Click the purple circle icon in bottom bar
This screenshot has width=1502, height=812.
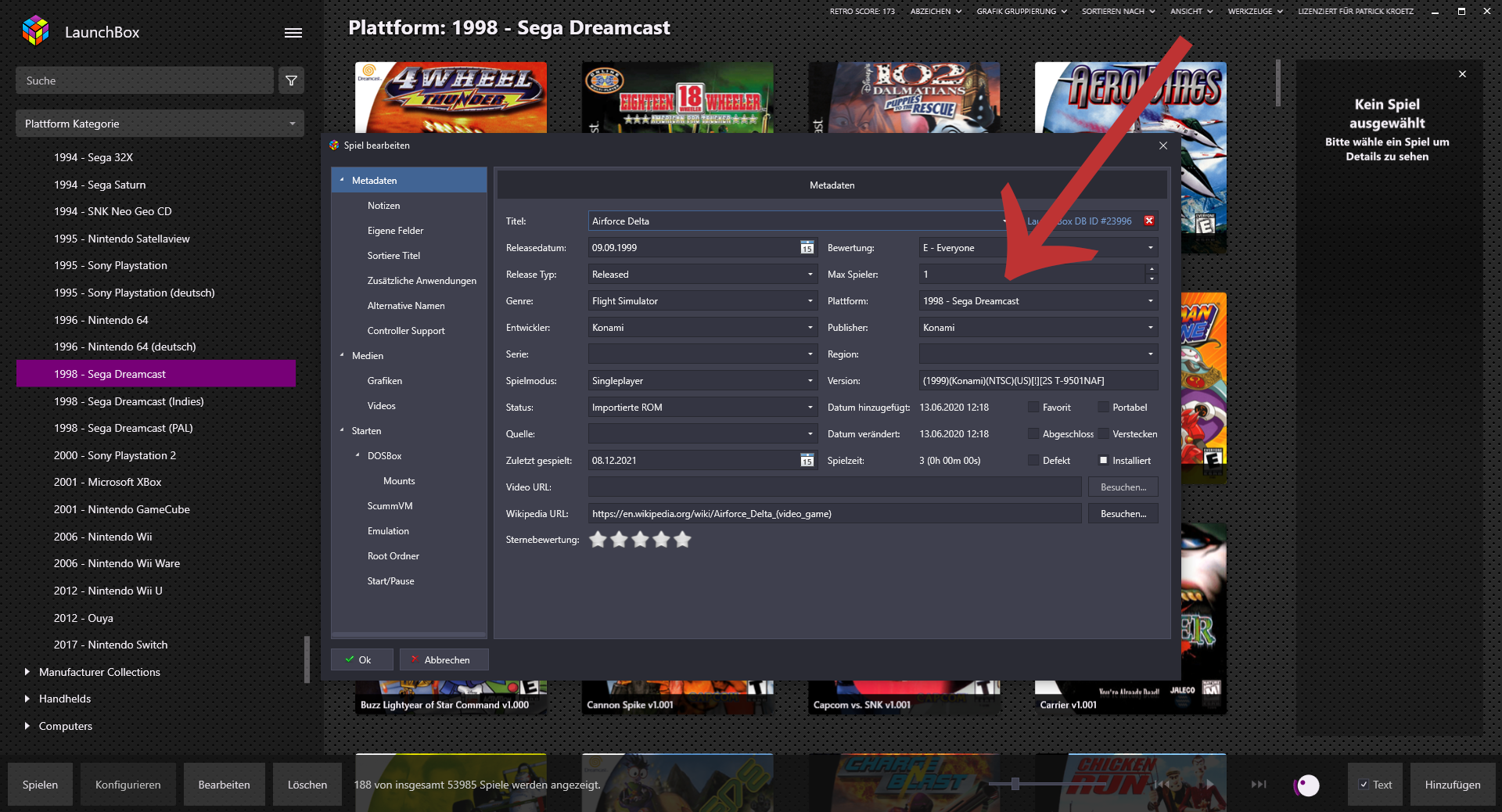1307,785
